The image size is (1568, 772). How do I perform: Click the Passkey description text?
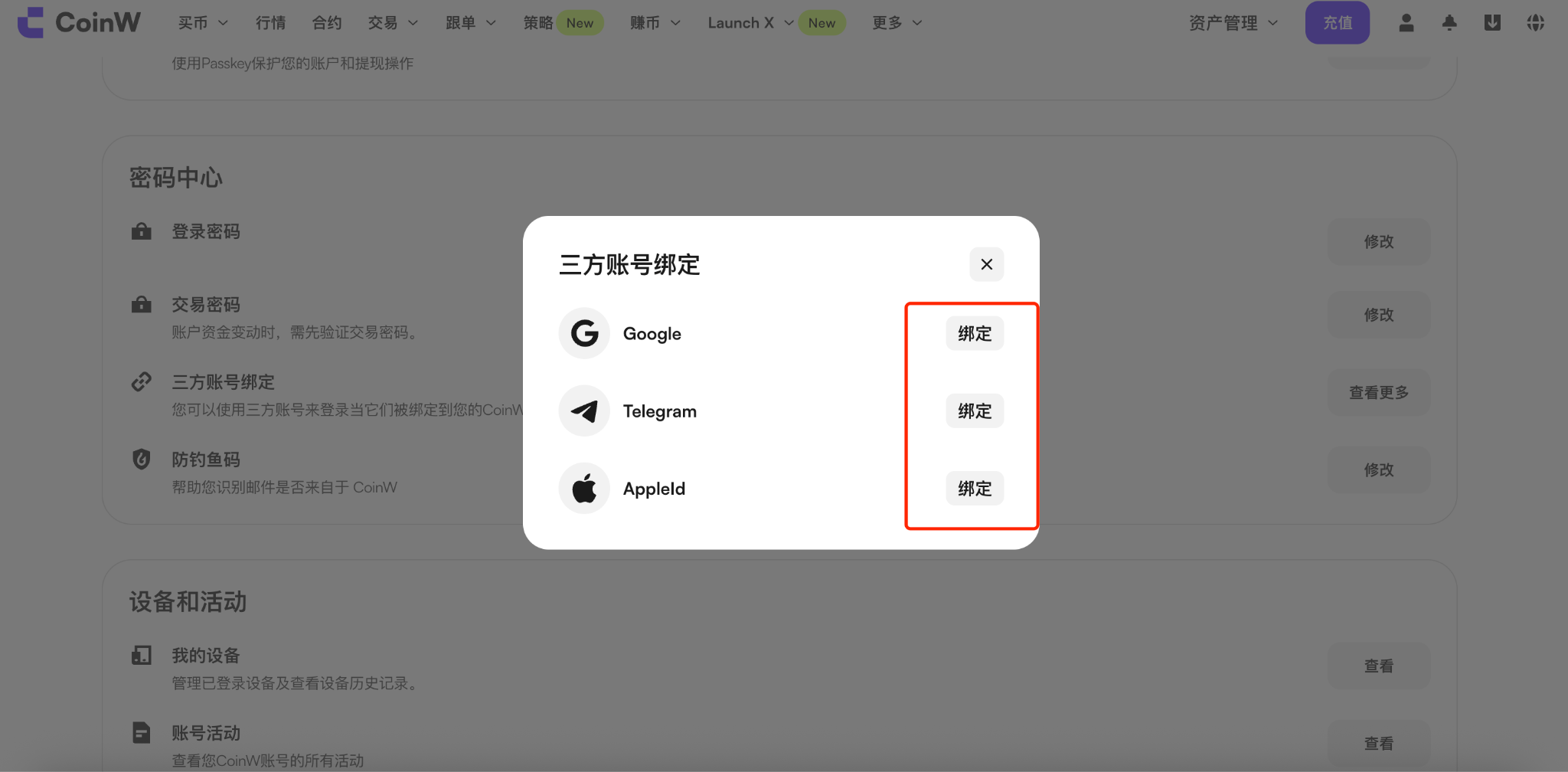292,64
